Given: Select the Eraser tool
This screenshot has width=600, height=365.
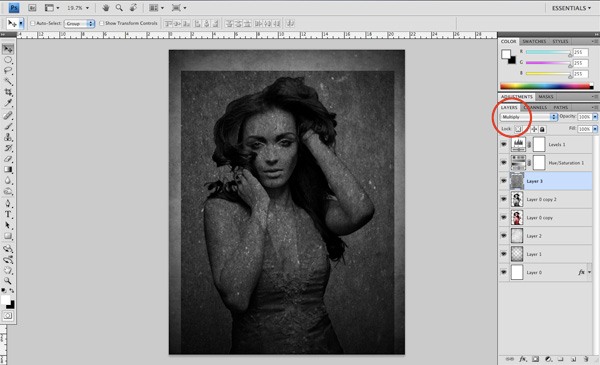Looking at the screenshot, I should point(8,158).
